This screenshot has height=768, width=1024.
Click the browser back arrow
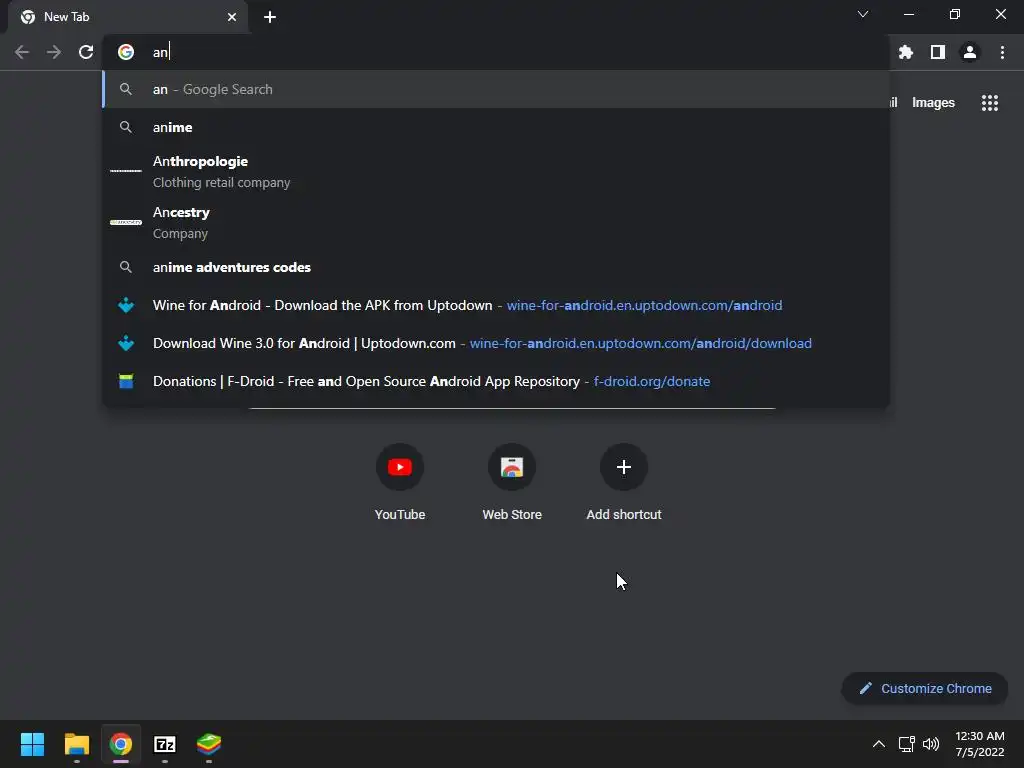[x=22, y=52]
